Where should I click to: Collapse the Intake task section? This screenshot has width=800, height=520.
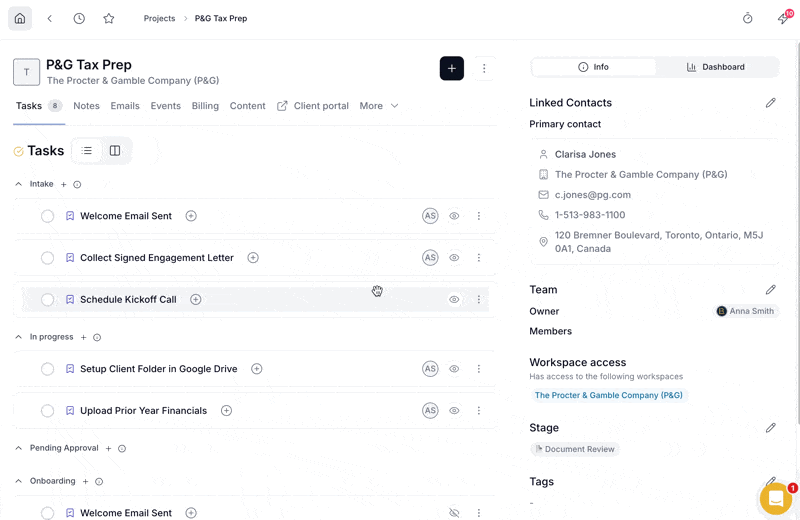click(x=19, y=184)
